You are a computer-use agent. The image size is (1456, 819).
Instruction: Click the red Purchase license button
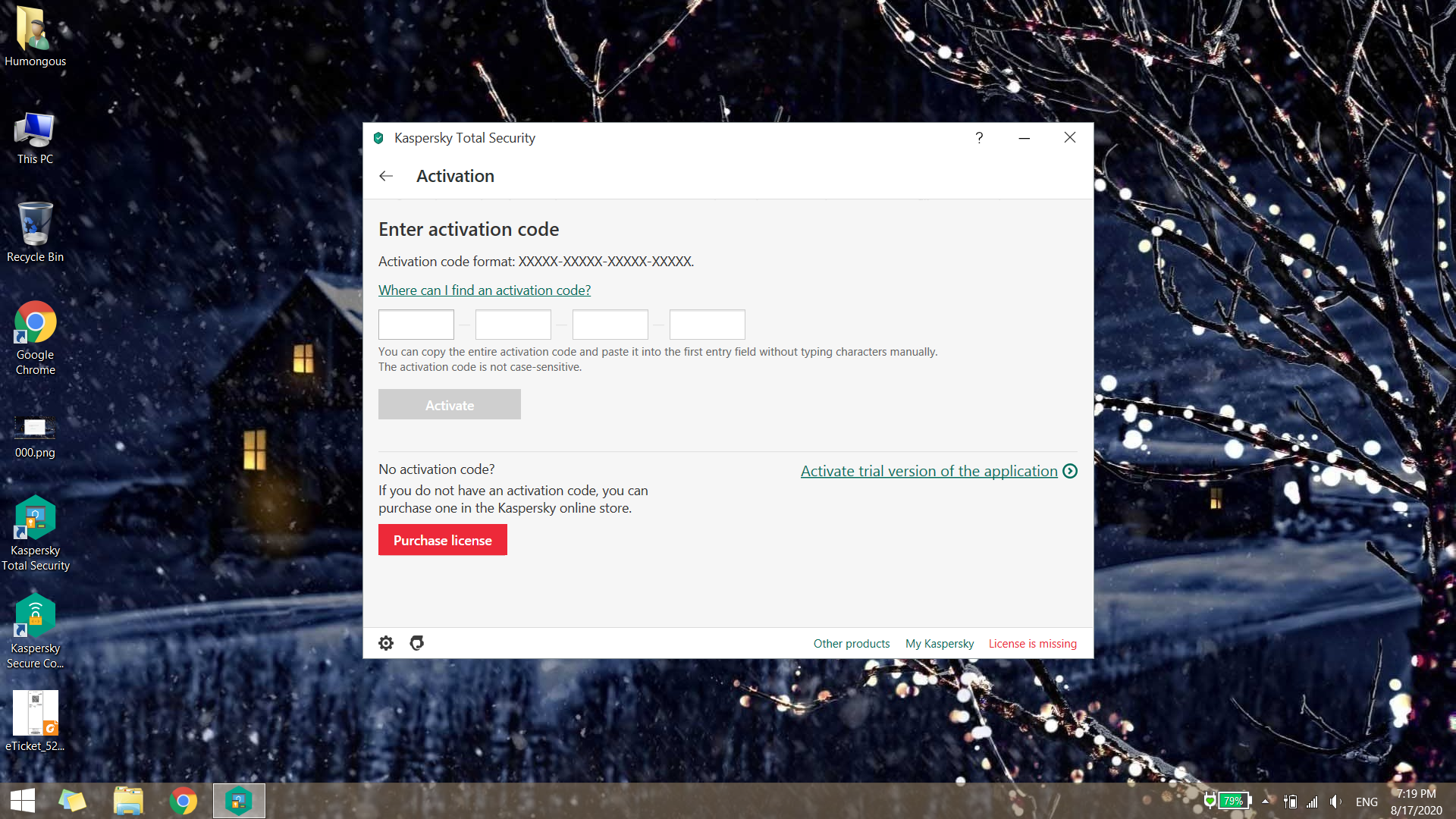pyautogui.click(x=443, y=540)
